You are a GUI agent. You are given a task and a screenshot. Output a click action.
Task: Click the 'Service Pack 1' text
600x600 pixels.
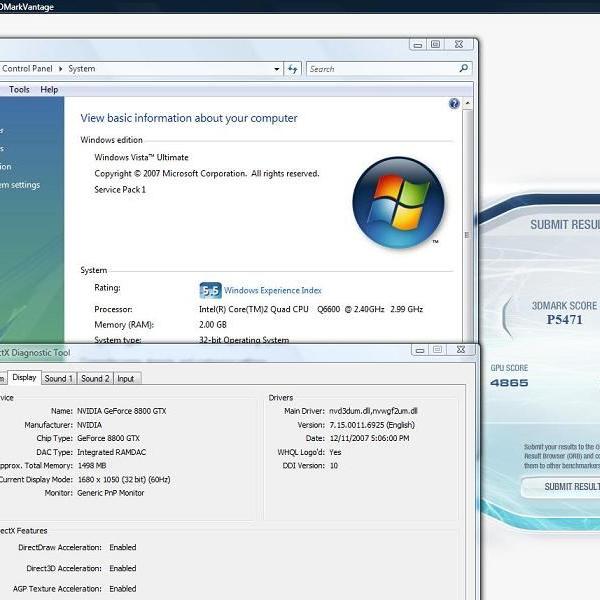pos(120,189)
